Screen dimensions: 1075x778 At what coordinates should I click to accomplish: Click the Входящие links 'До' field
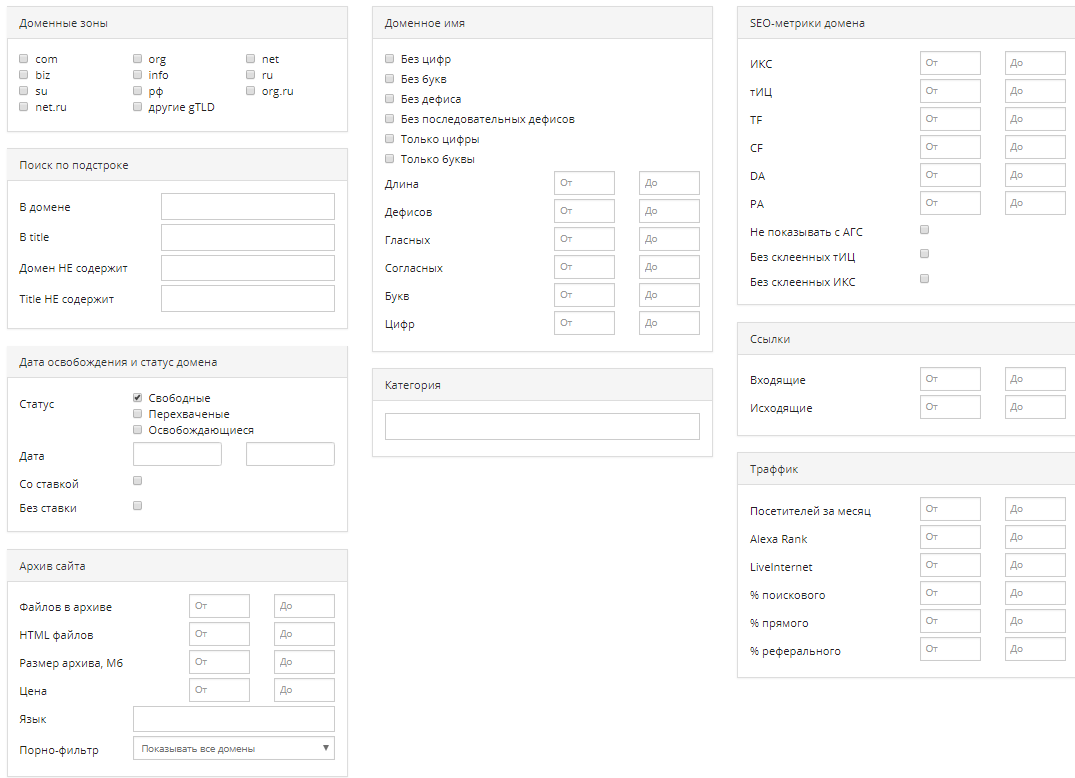tap(1035, 380)
